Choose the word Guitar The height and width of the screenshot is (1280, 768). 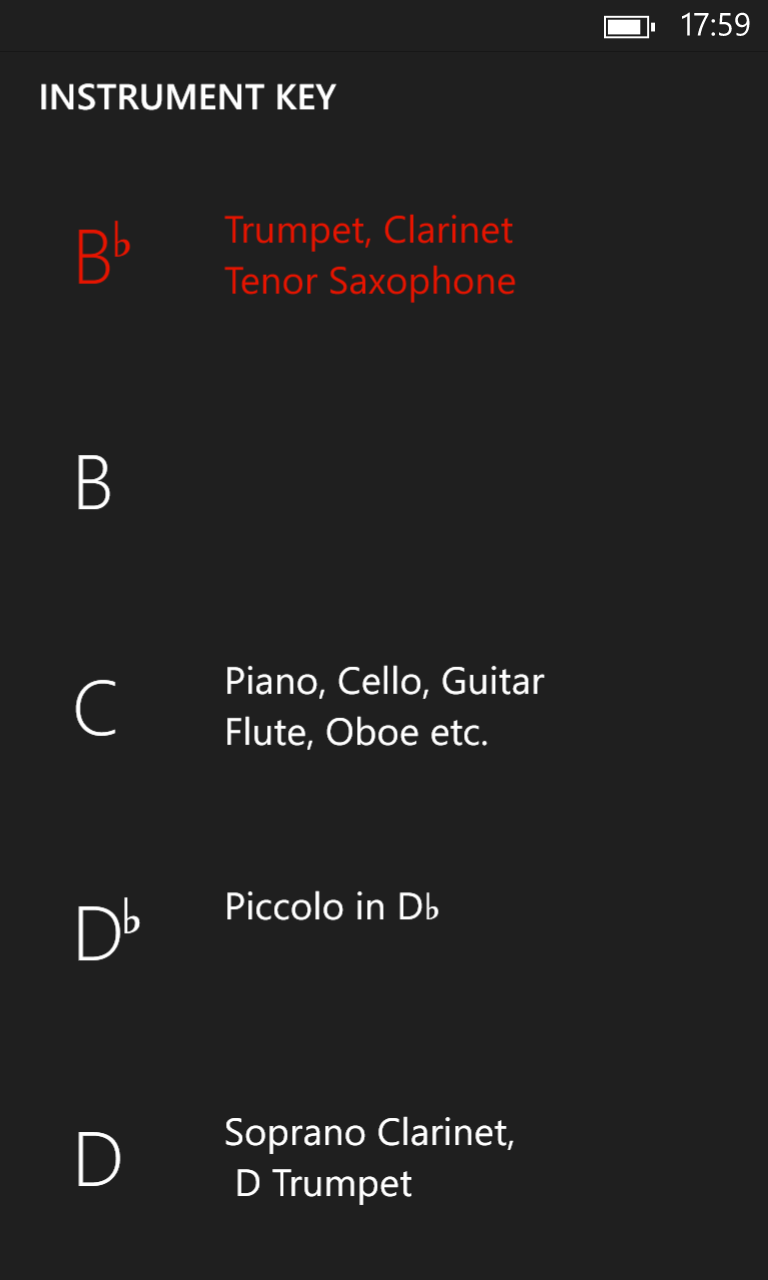click(492, 682)
